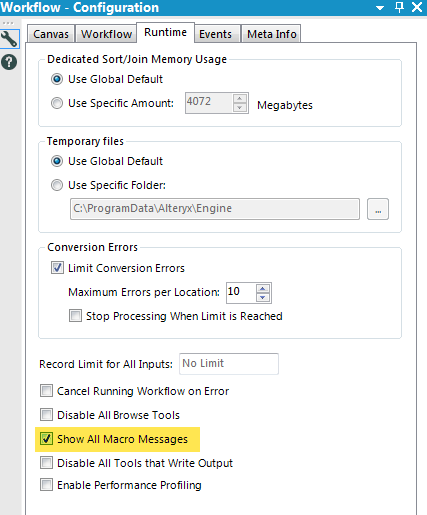Select Use Specific Amount radio button

[57, 103]
